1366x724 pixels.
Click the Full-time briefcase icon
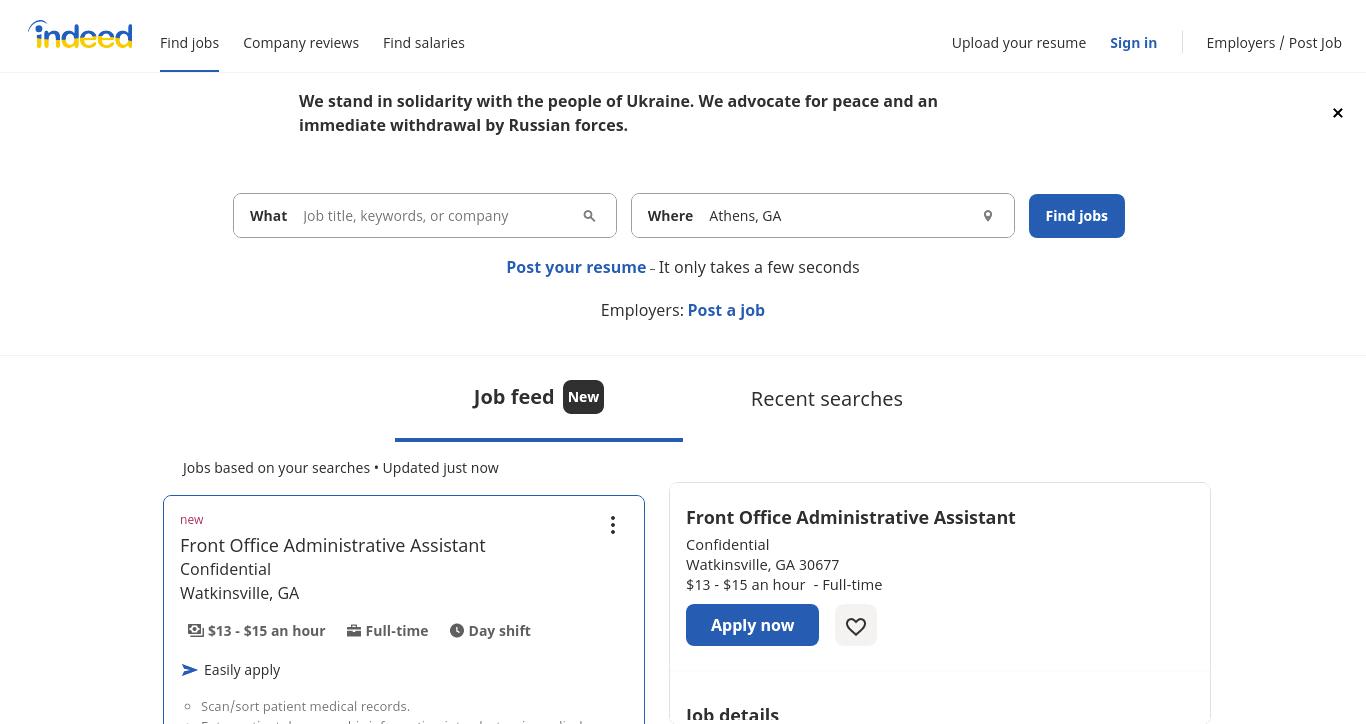coord(354,630)
